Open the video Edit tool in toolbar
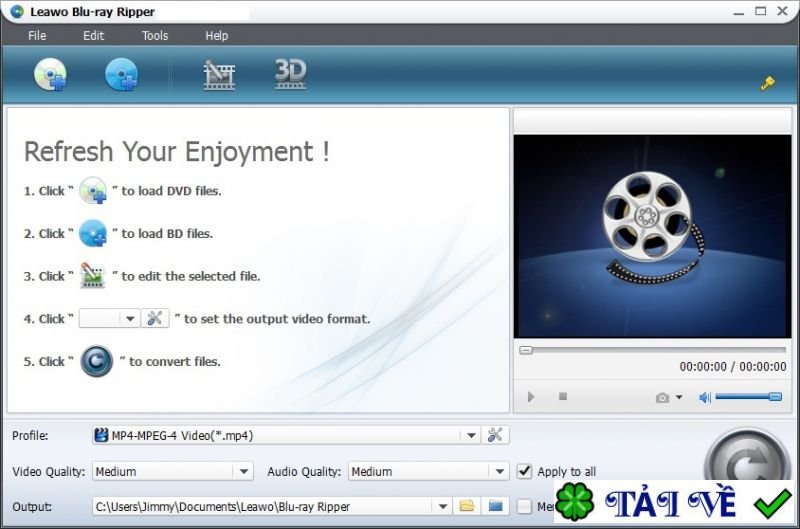The height and width of the screenshot is (529, 800). [219, 75]
